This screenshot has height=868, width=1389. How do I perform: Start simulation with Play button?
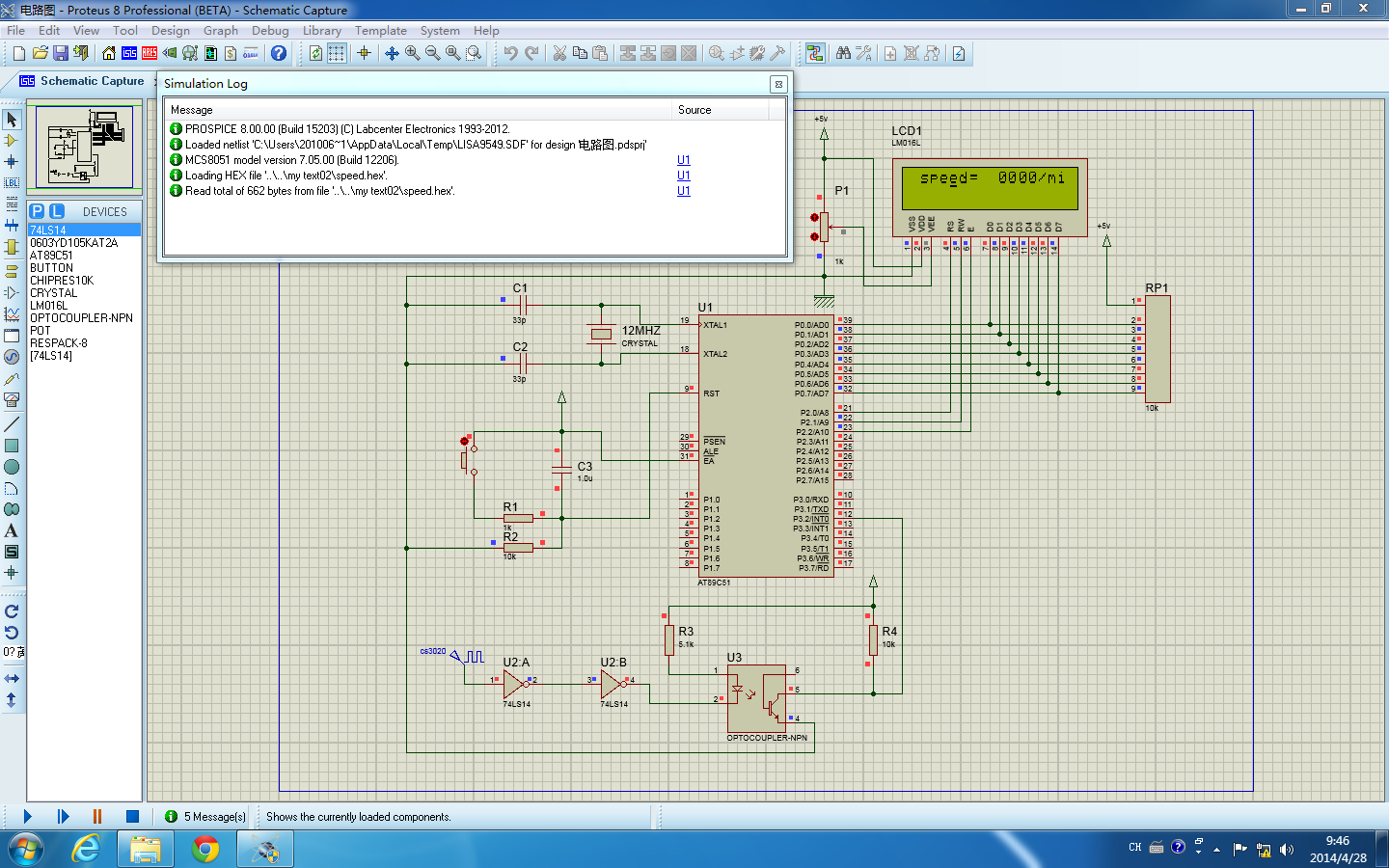point(27,816)
